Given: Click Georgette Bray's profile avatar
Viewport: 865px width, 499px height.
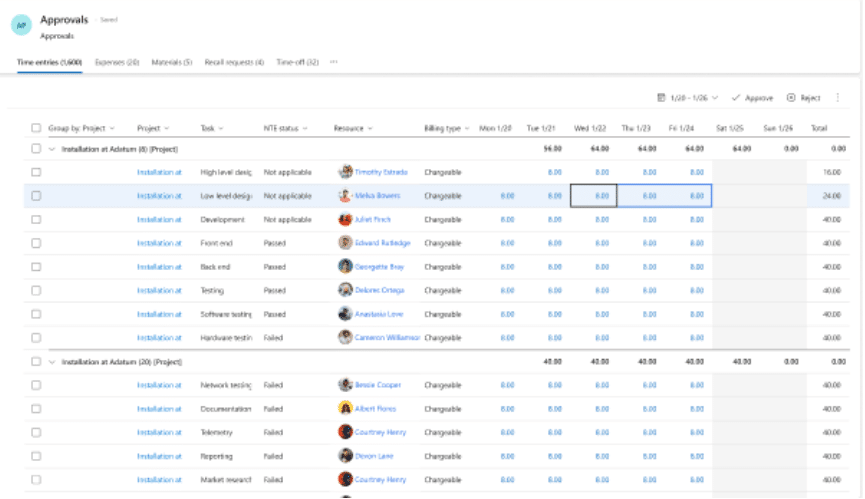Looking at the screenshot, I should pos(346,266).
